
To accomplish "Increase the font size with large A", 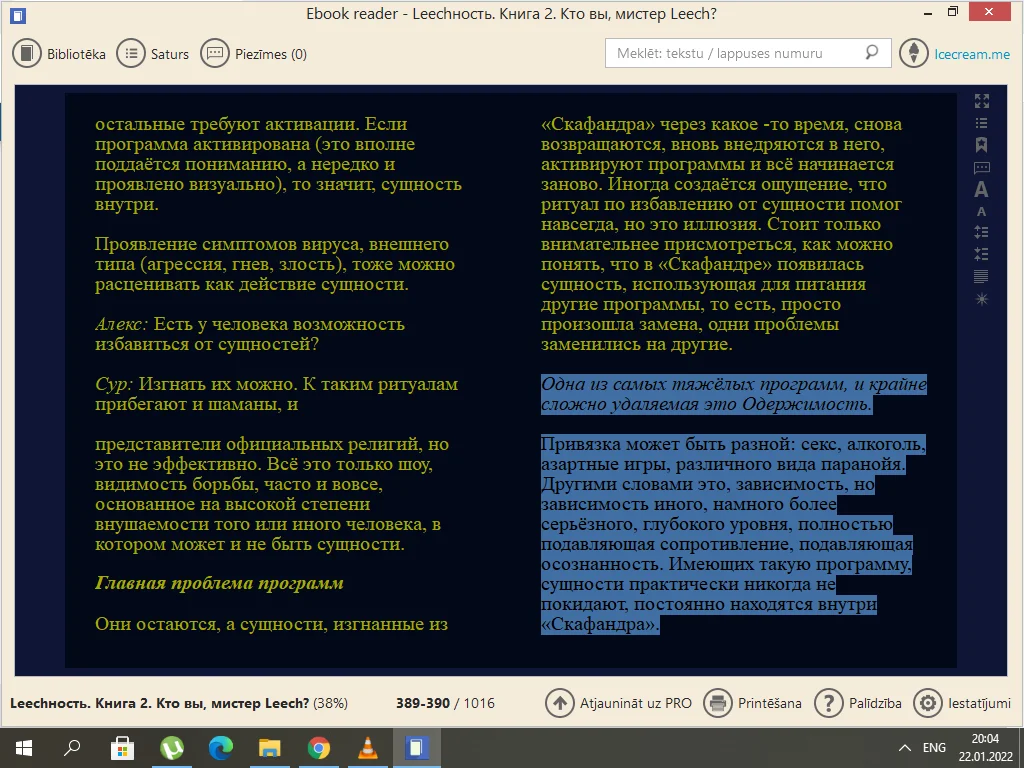I will click(x=981, y=189).
